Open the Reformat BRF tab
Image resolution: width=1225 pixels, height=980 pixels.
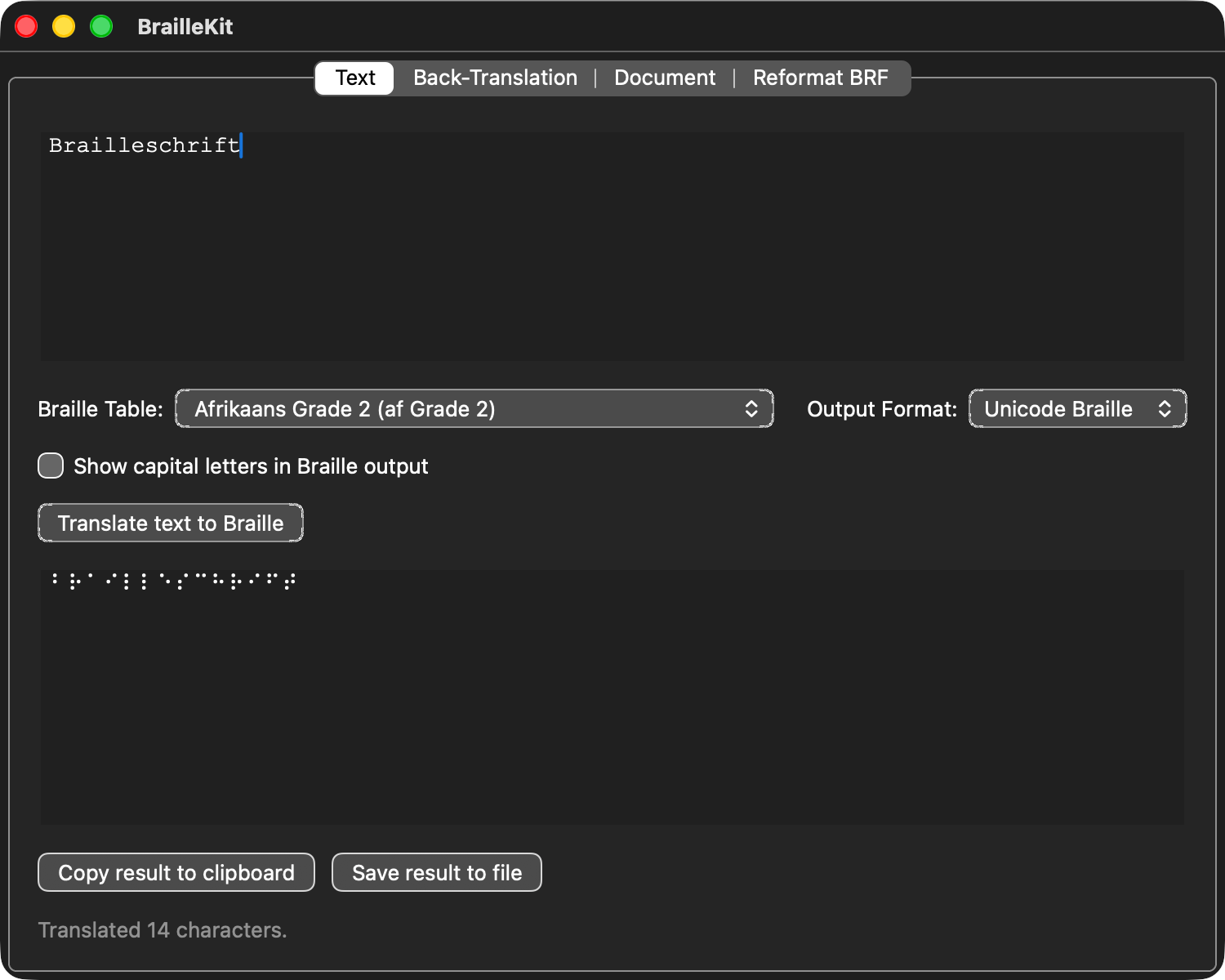click(x=820, y=78)
